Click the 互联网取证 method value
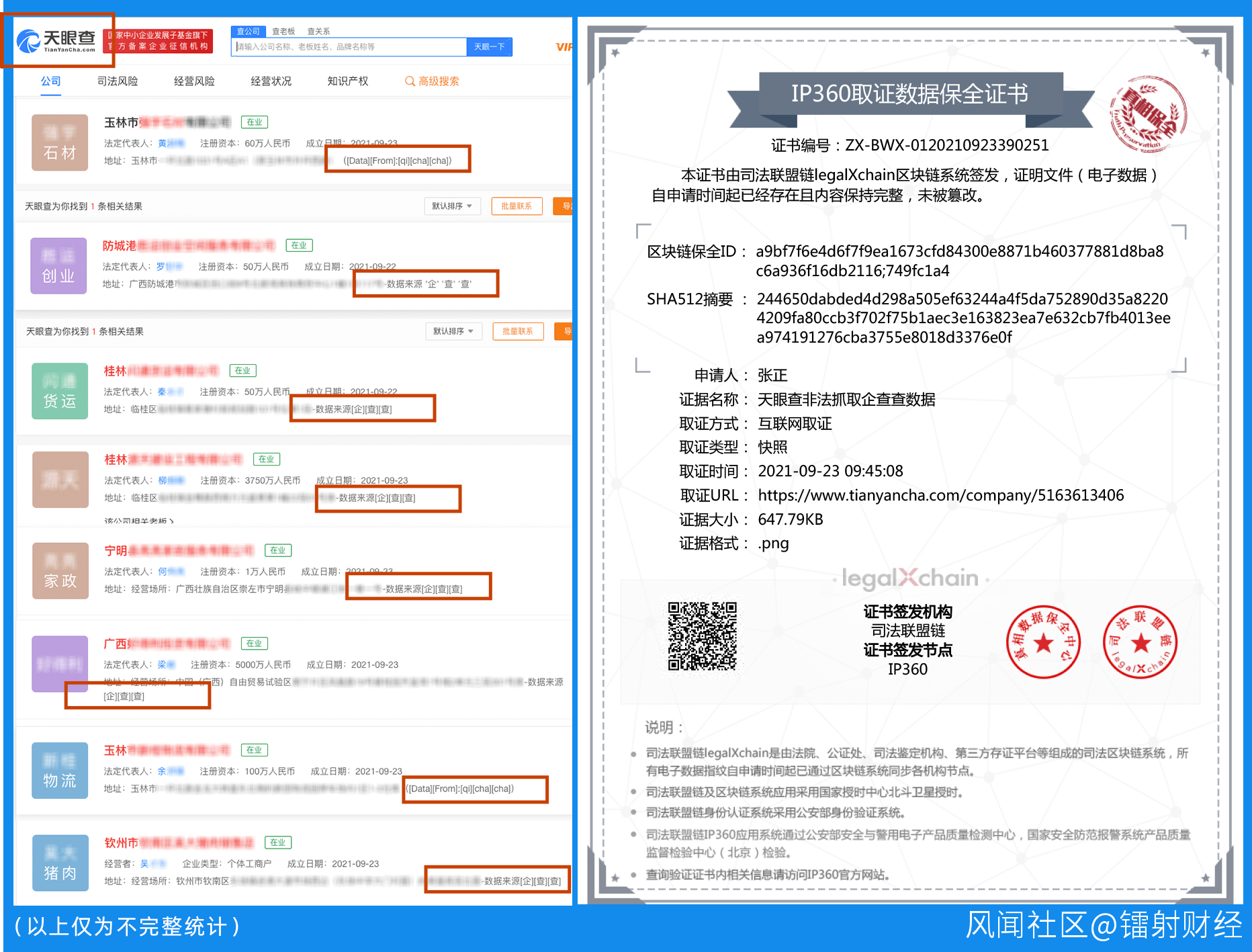The image size is (1252, 952). tap(795, 424)
